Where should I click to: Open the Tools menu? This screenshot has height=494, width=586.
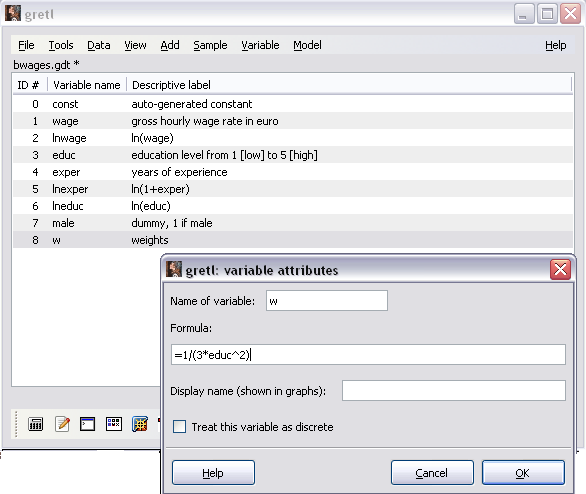coord(61,45)
